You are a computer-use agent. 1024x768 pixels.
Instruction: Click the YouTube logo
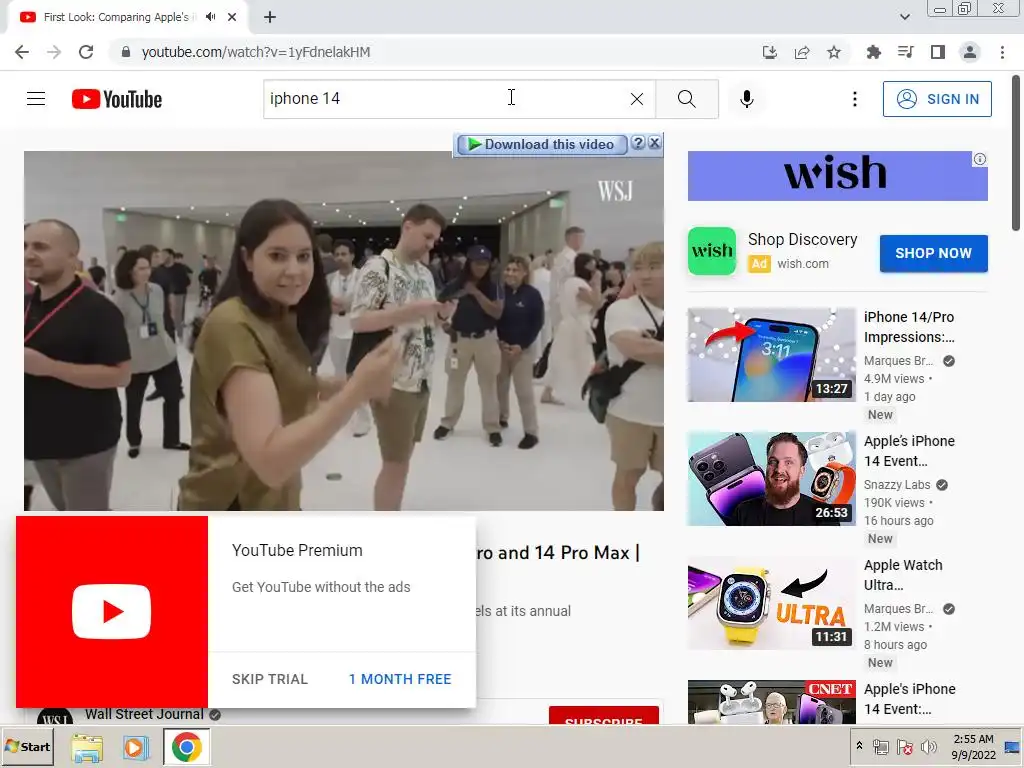(117, 99)
